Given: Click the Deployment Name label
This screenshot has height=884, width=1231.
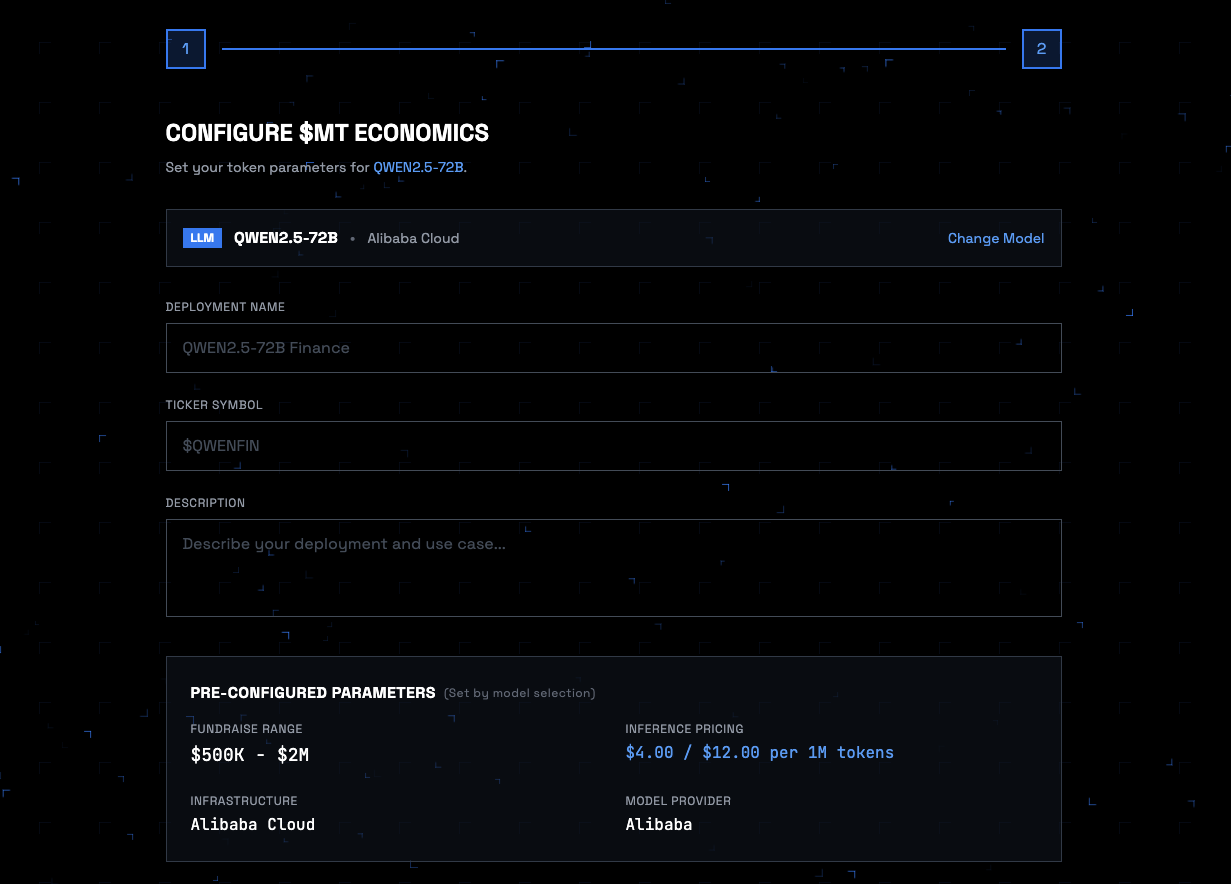Looking at the screenshot, I should [225, 307].
